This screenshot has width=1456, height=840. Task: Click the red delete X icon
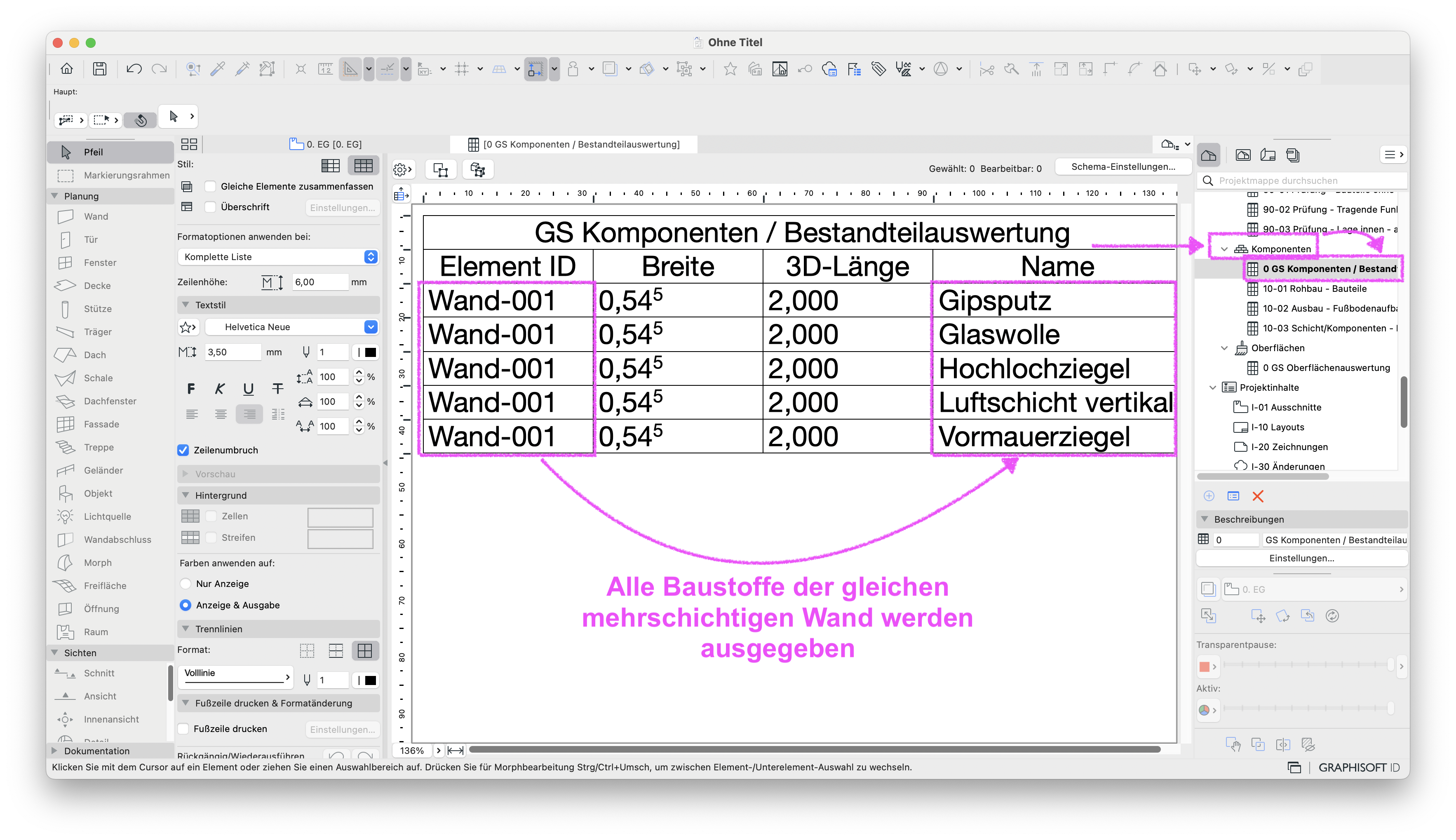point(1258,496)
